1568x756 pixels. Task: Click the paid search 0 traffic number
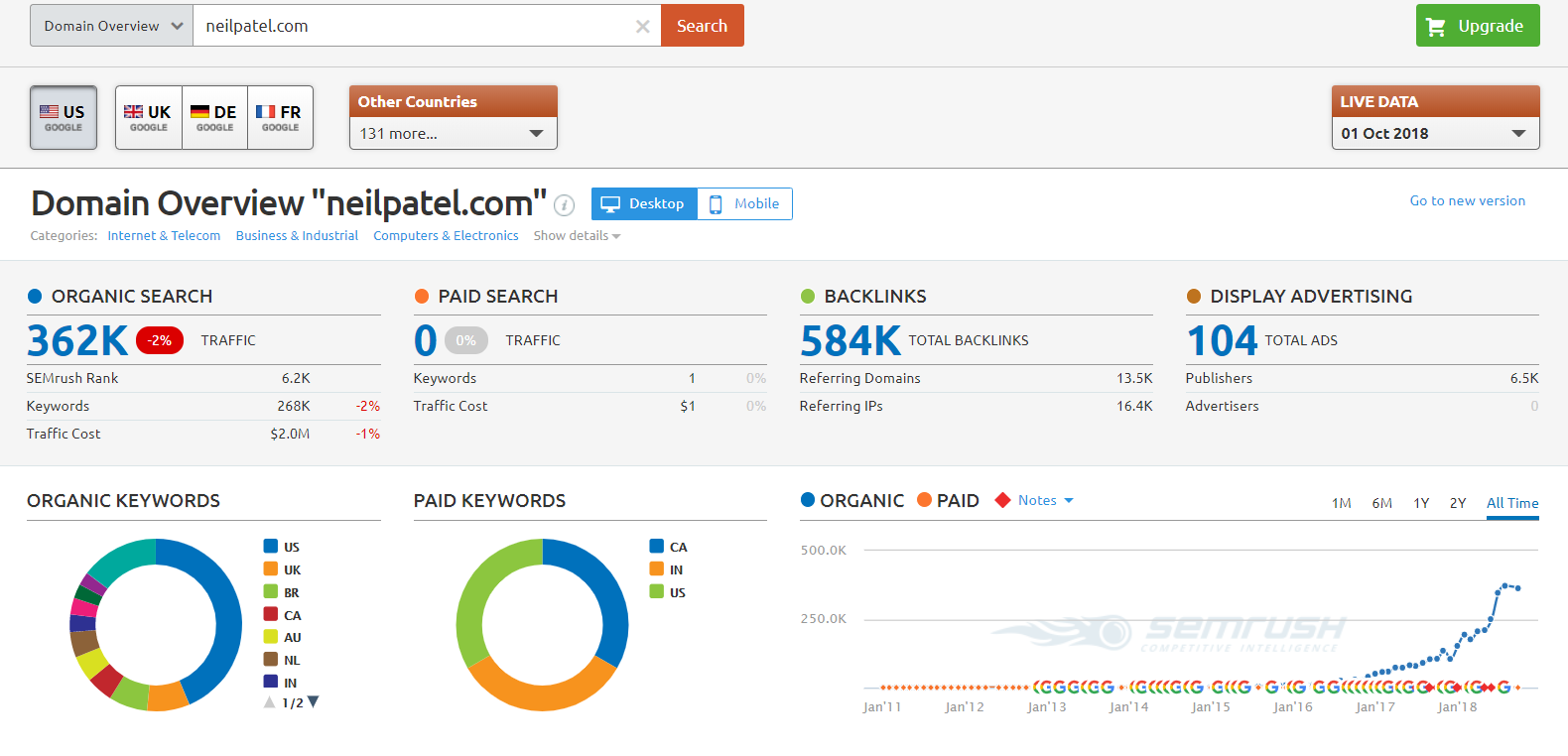425,340
